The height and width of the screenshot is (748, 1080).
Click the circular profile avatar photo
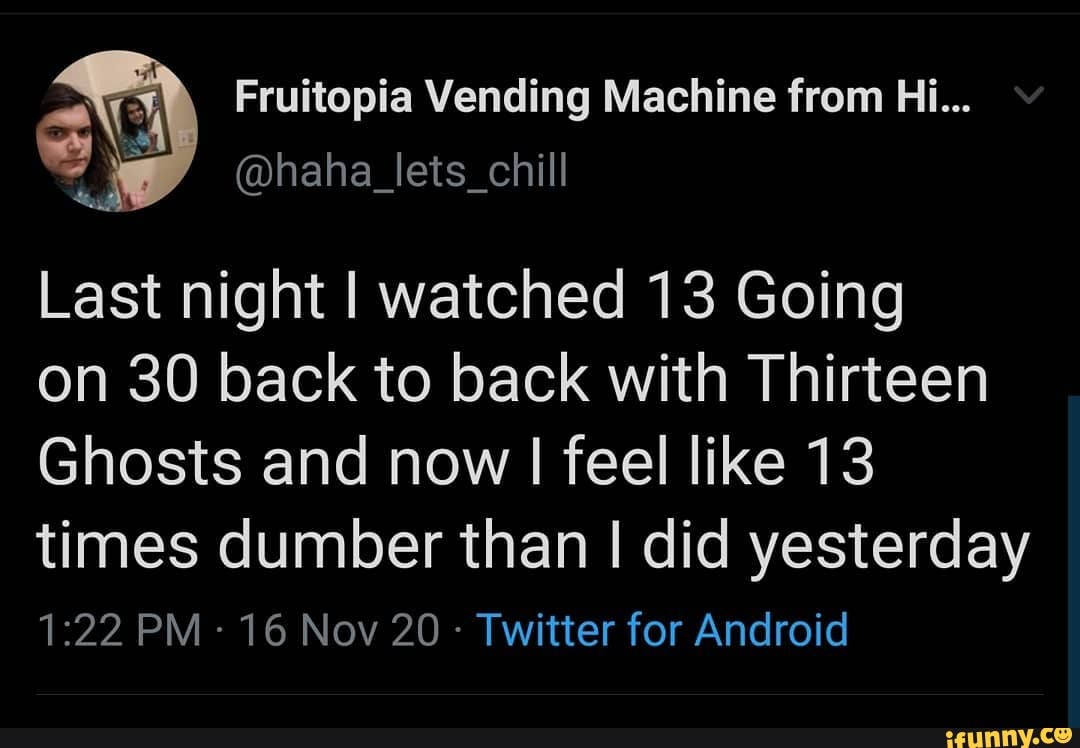(115, 131)
